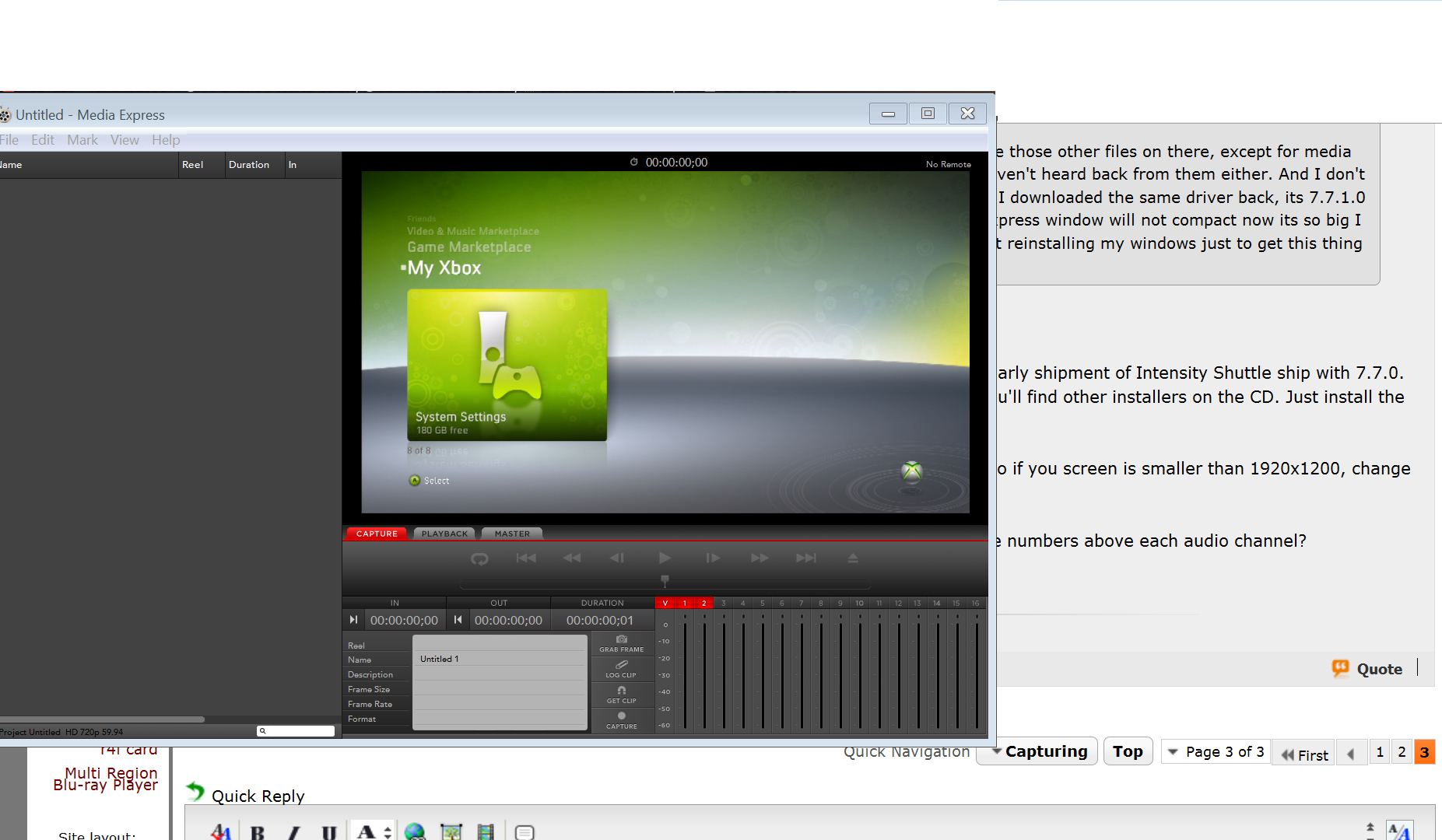Open the File menu

click(x=9, y=140)
